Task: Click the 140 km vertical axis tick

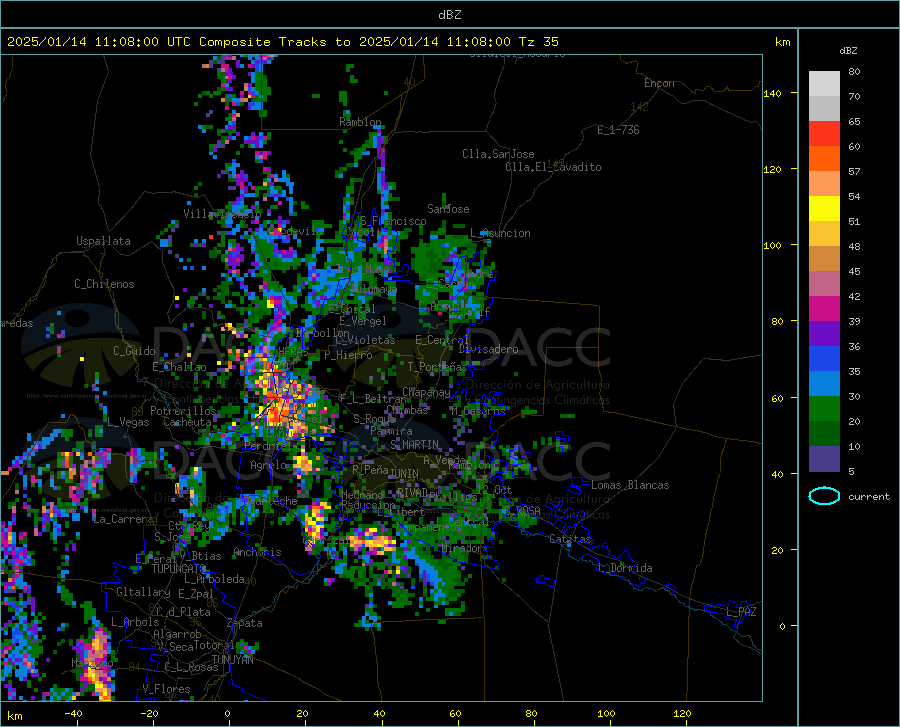Action: (772, 93)
